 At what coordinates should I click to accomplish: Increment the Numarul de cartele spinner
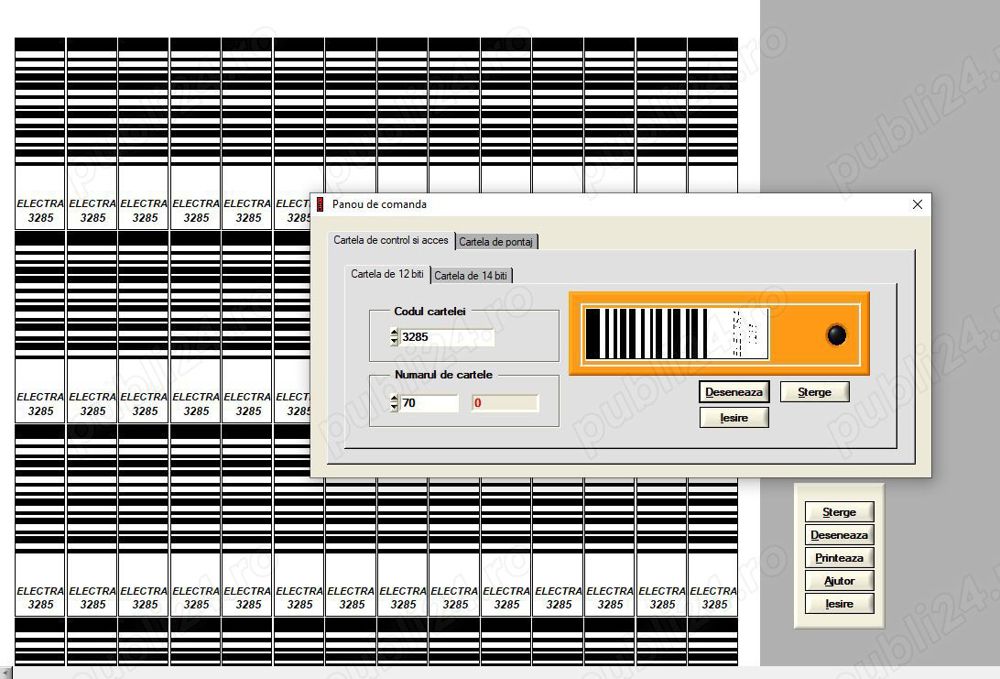[392, 399]
